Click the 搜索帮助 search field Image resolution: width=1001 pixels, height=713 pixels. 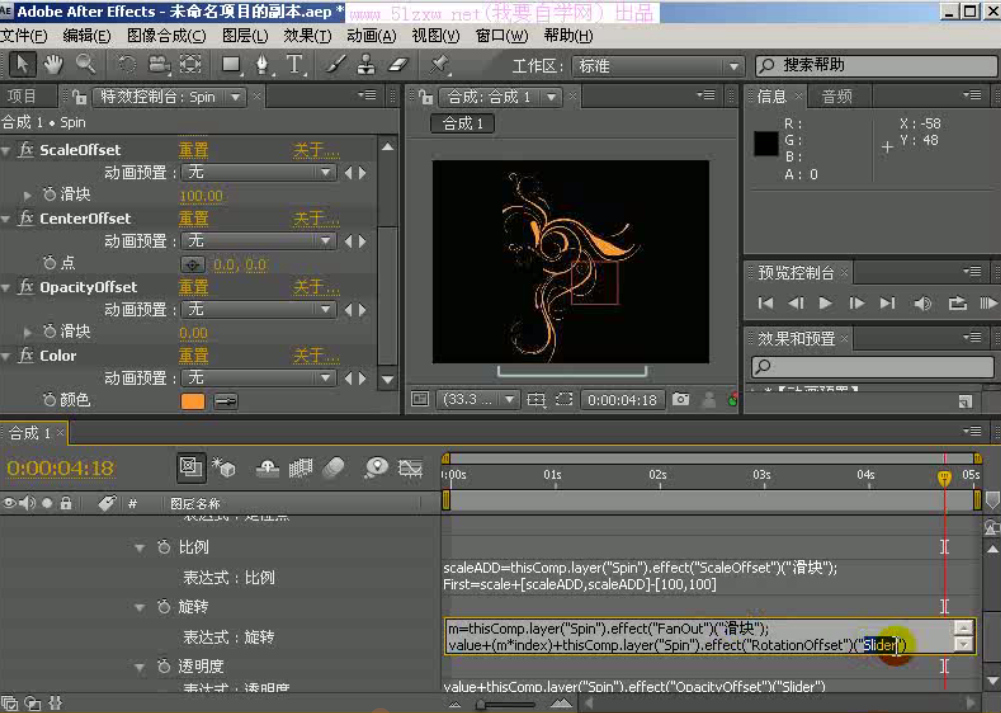pyautogui.click(x=877, y=65)
